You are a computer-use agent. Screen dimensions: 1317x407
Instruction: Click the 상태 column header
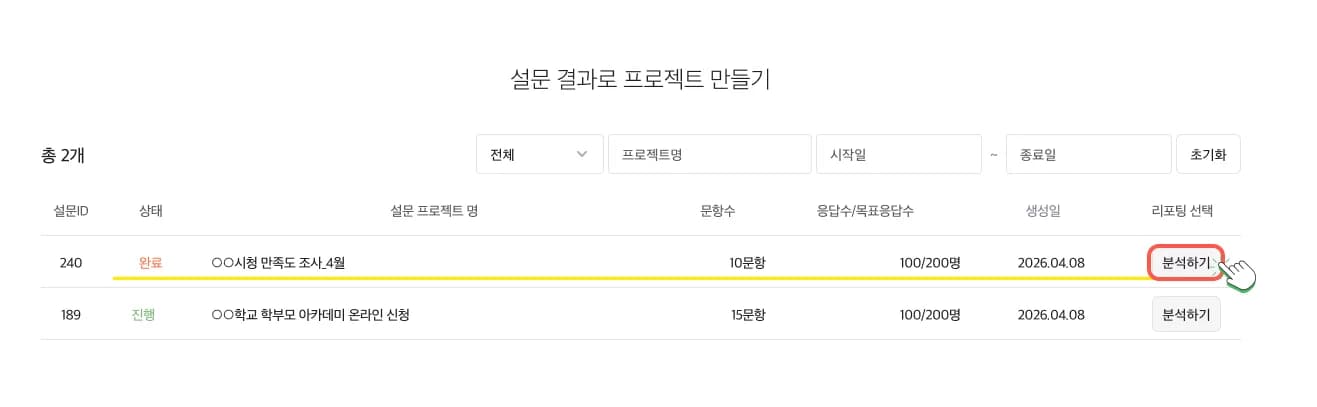click(151, 211)
